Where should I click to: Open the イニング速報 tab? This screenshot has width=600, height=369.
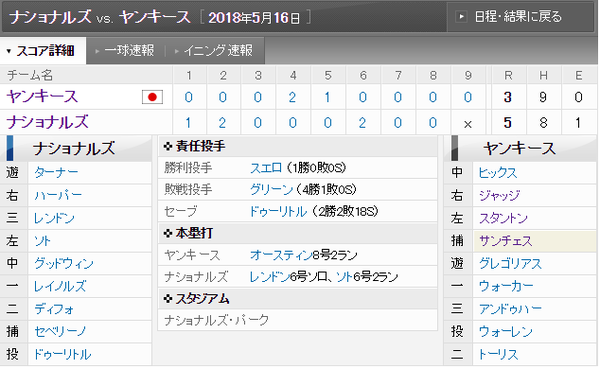(218, 51)
